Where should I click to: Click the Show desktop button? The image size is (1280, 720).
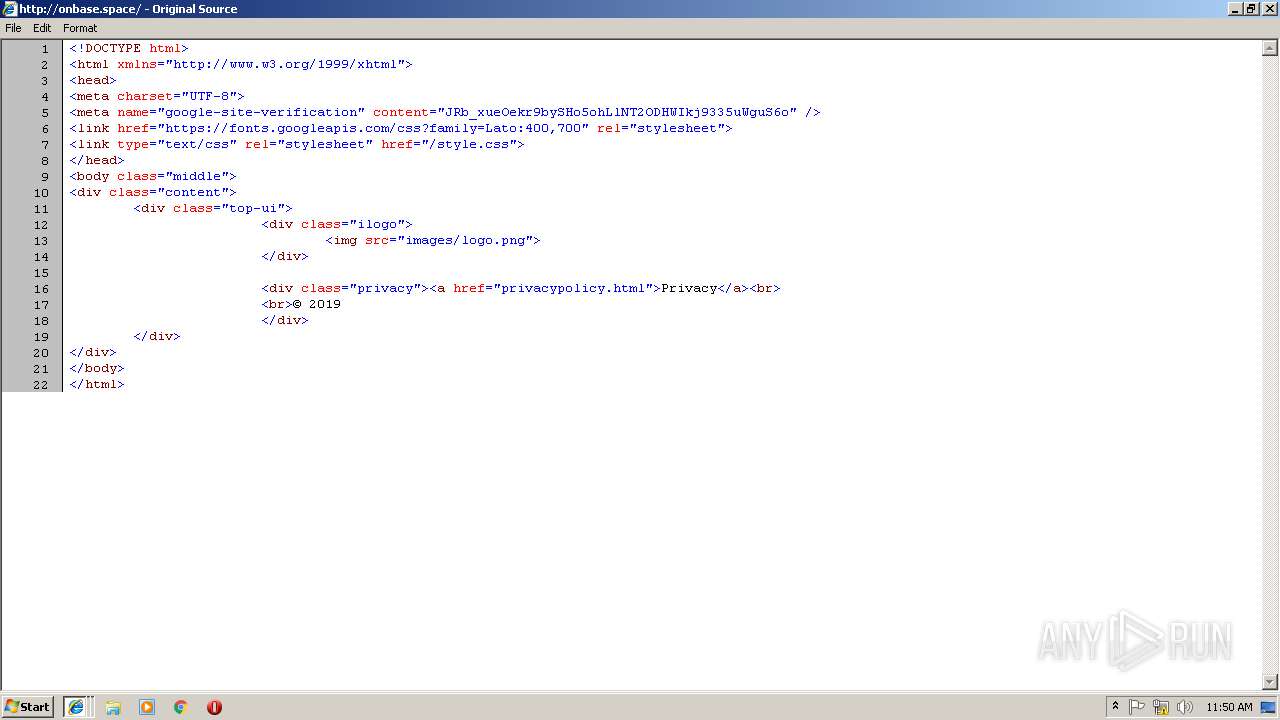coord(1269,707)
